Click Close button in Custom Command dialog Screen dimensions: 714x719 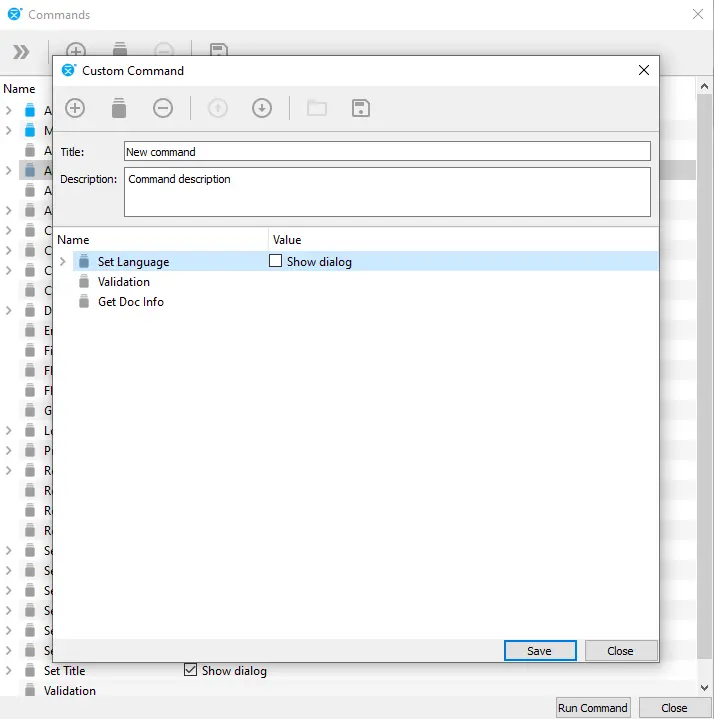621,651
